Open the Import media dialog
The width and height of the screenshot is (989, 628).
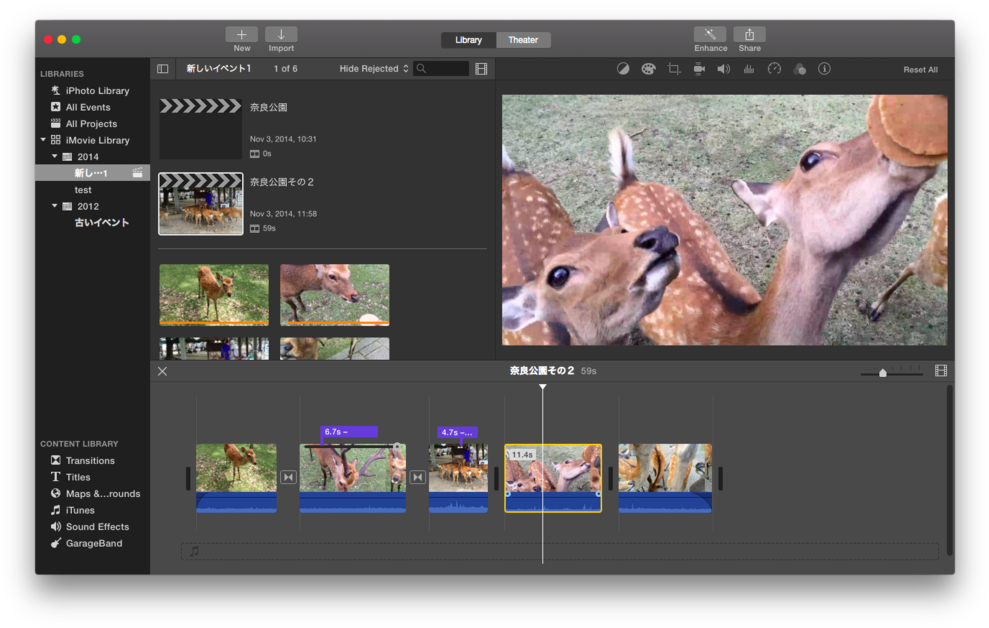pyautogui.click(x=281, y=38)
